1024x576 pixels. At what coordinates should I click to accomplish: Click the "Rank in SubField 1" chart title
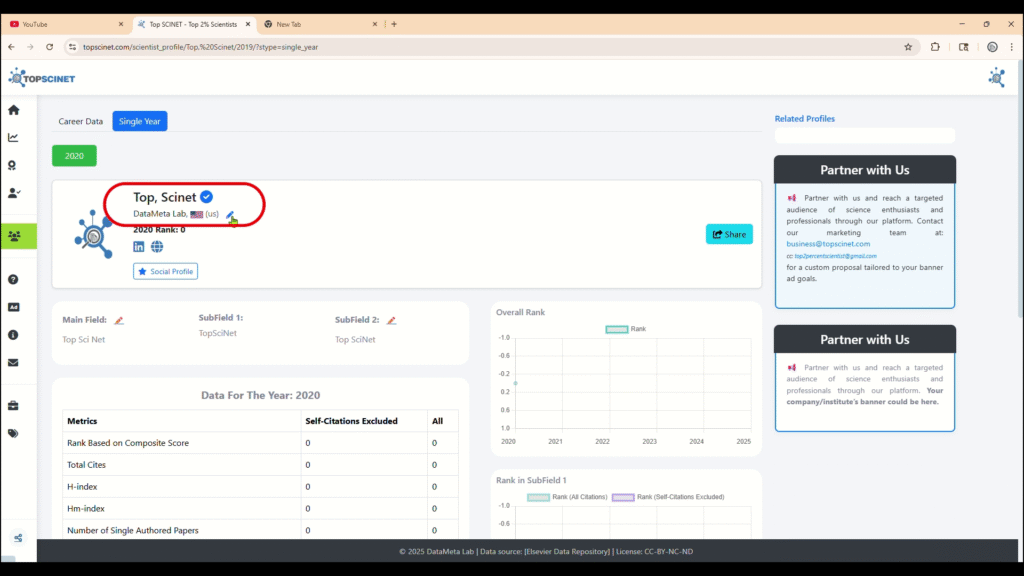point(532,480)
